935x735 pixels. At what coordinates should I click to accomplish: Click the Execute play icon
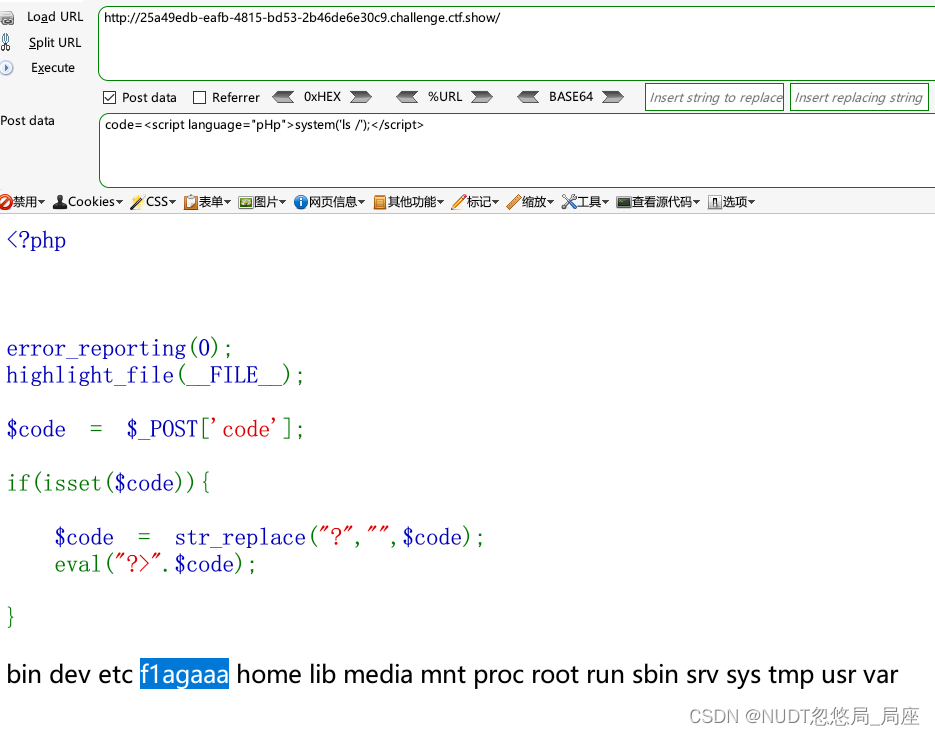click(7, 68)
